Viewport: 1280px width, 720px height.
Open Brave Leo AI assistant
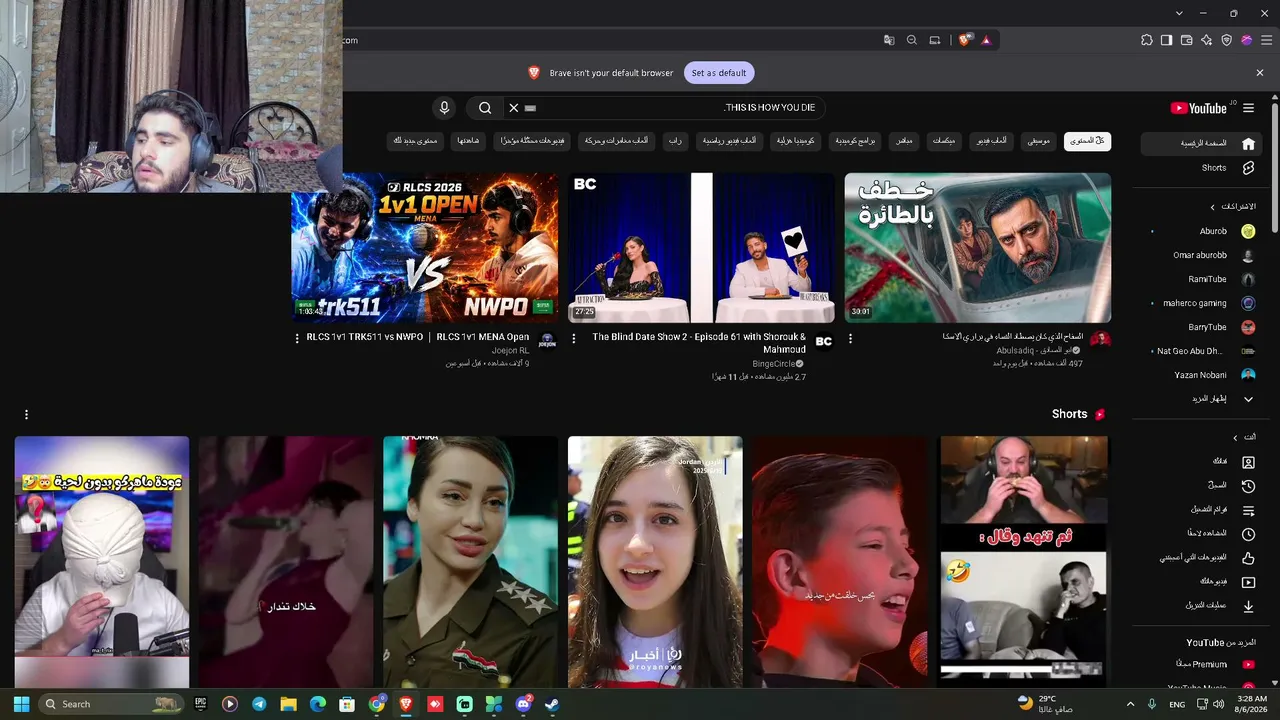(1207, 40)
